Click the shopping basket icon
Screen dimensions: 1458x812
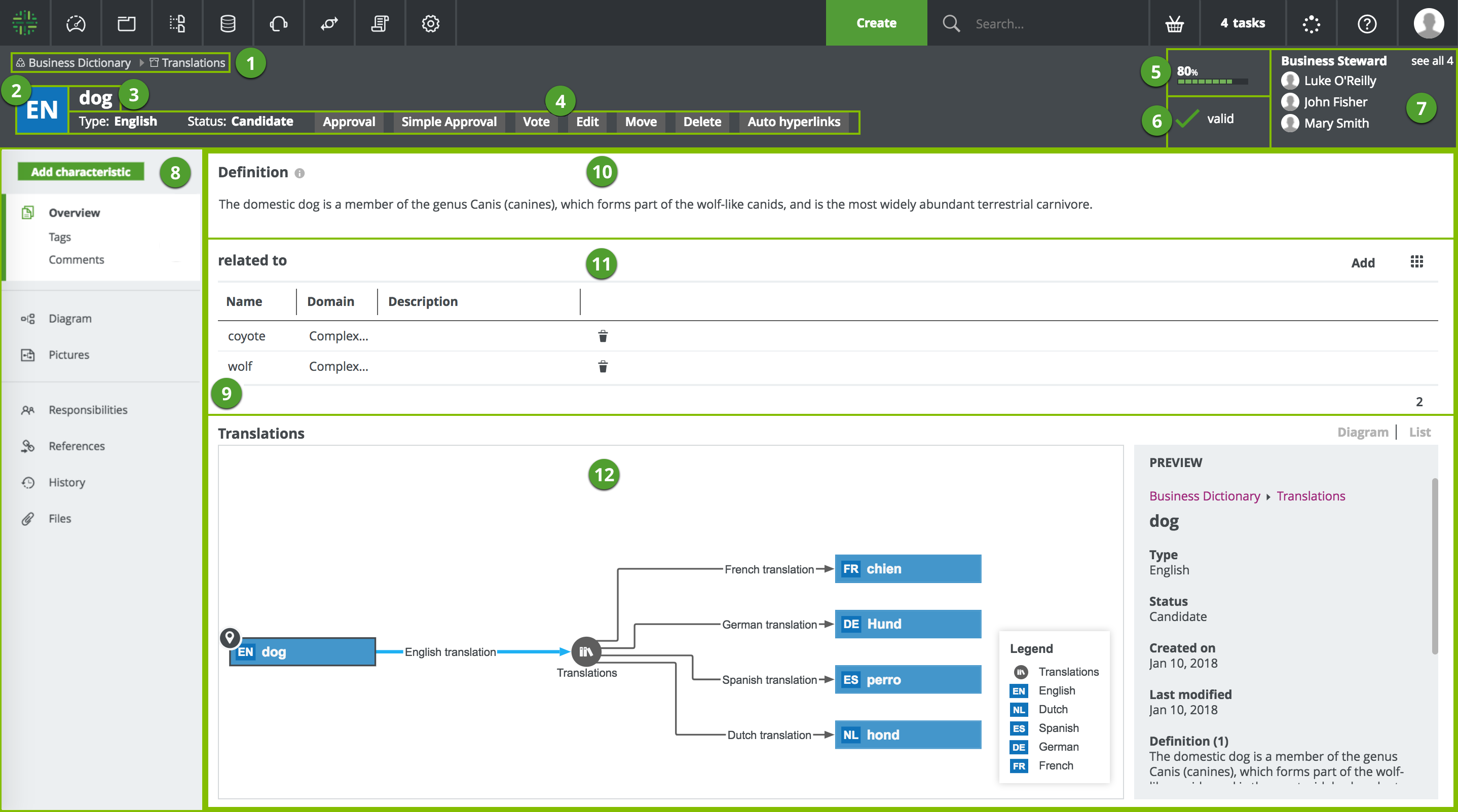pos(1174,23)
